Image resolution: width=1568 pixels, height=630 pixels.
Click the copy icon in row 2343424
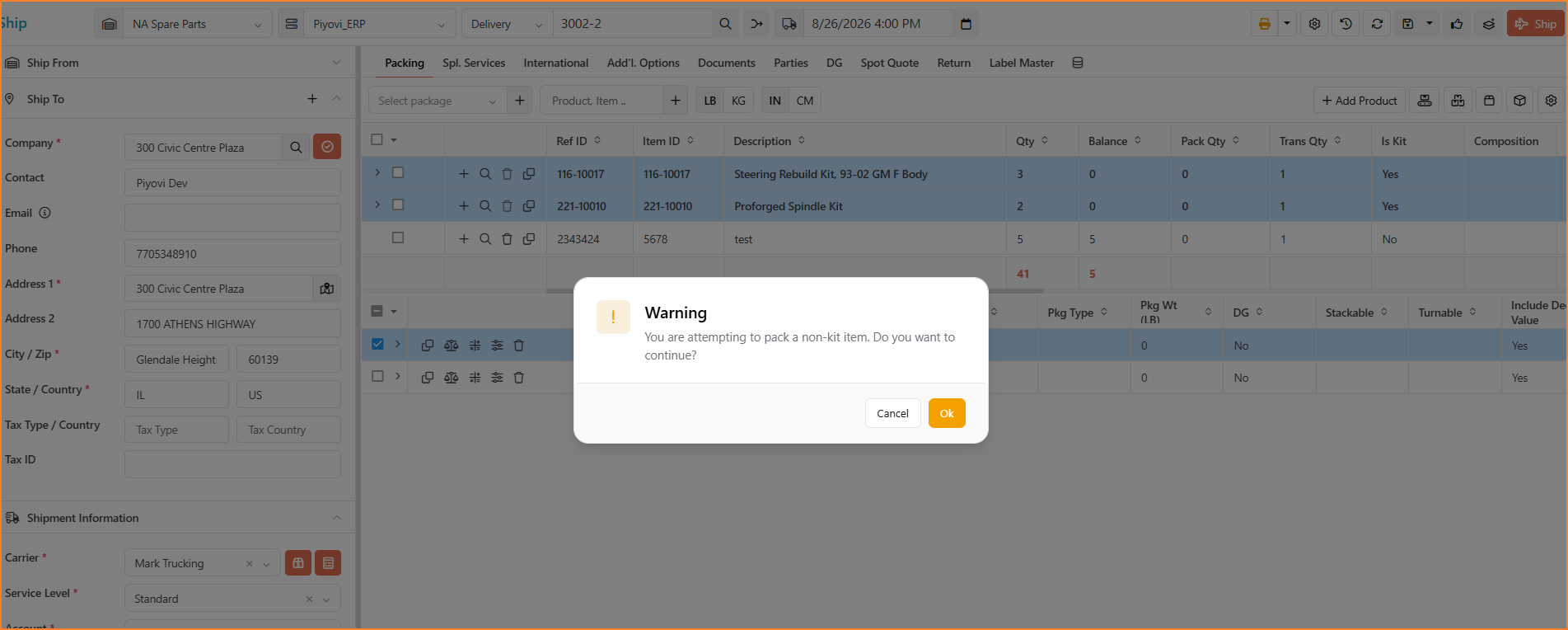coord(529,239)
